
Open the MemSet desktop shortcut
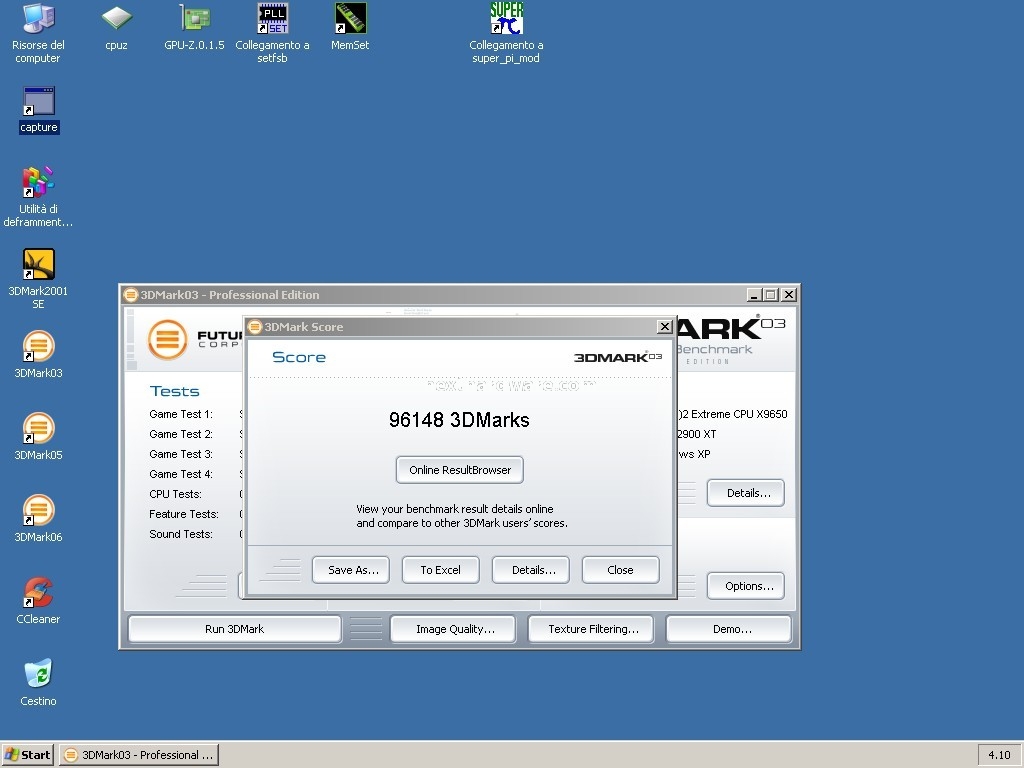click(x=350, y=27)
